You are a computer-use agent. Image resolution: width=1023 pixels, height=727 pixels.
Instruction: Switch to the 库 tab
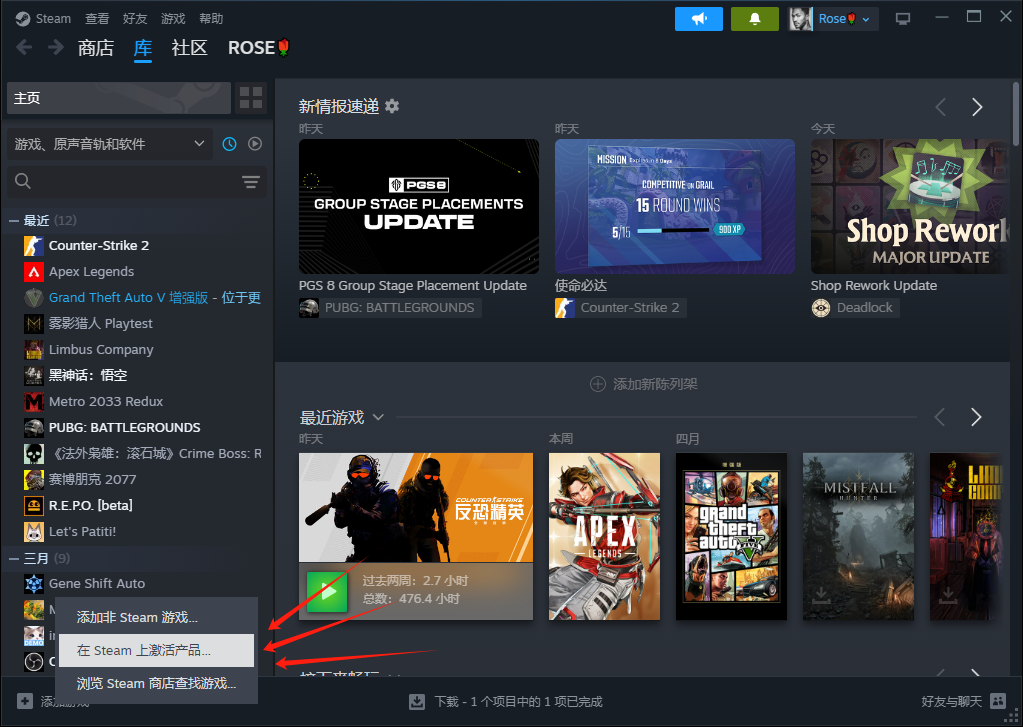143,48
